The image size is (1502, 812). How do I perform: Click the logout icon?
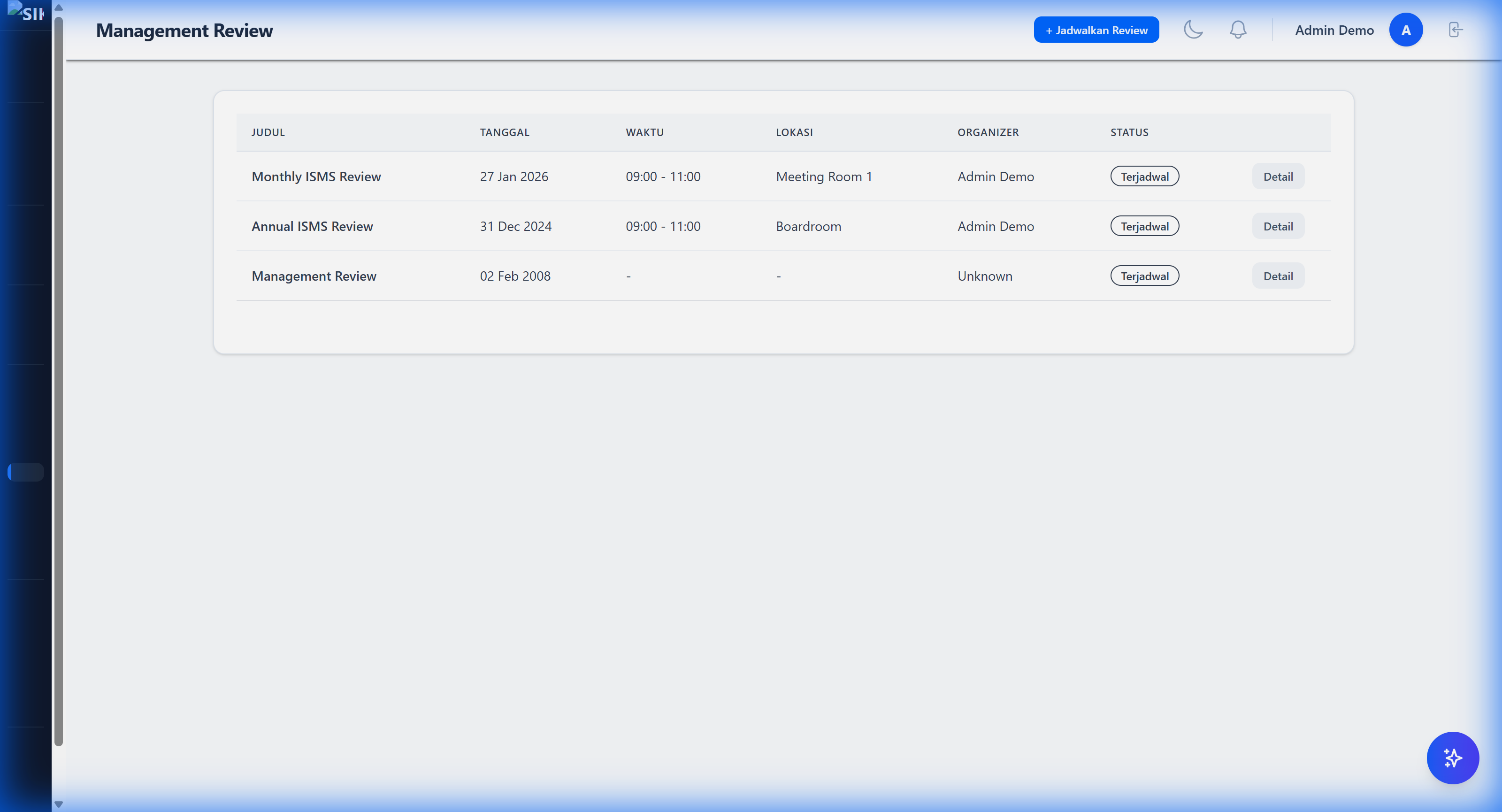1456,30
